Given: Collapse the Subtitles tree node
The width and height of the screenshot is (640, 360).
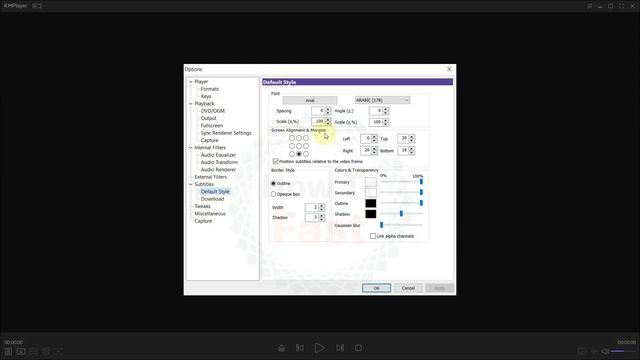Looking at the screenshot, I should [191, 184].
